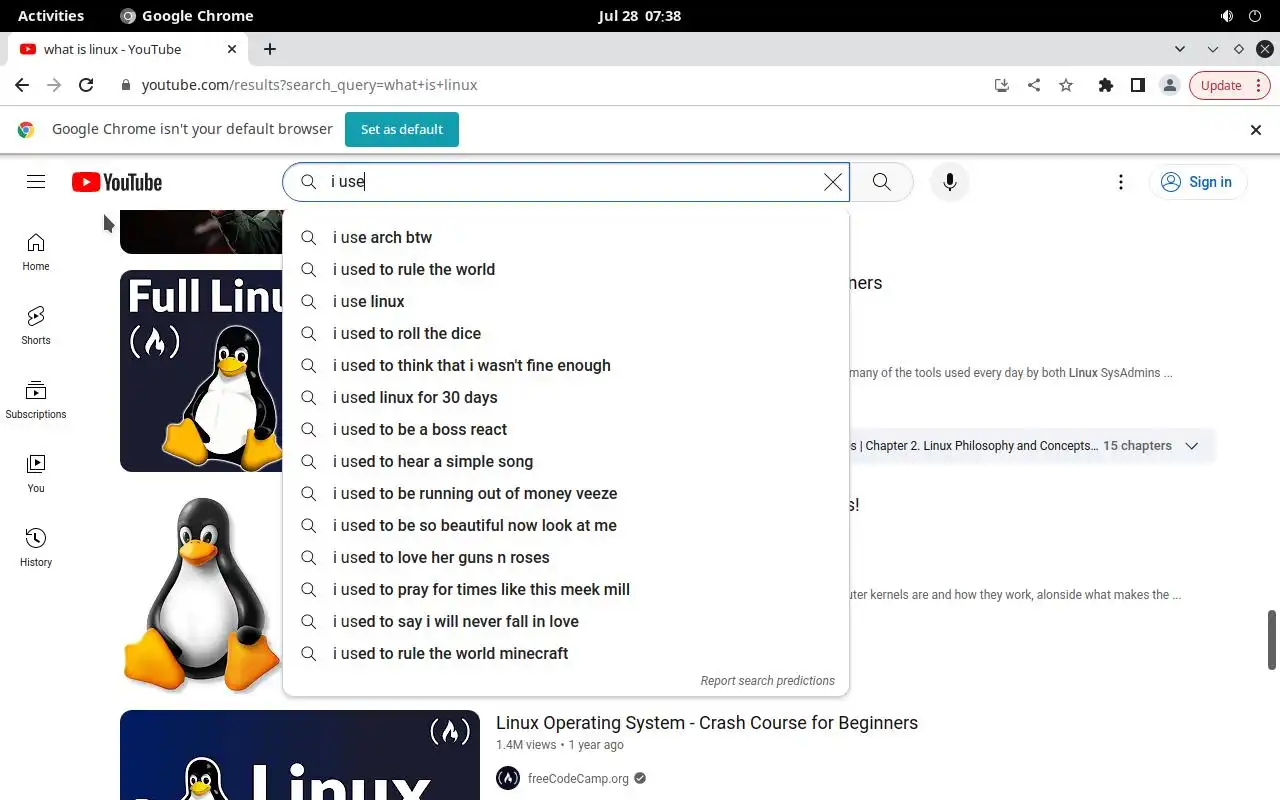Open system power menu

coord(1256,16)
